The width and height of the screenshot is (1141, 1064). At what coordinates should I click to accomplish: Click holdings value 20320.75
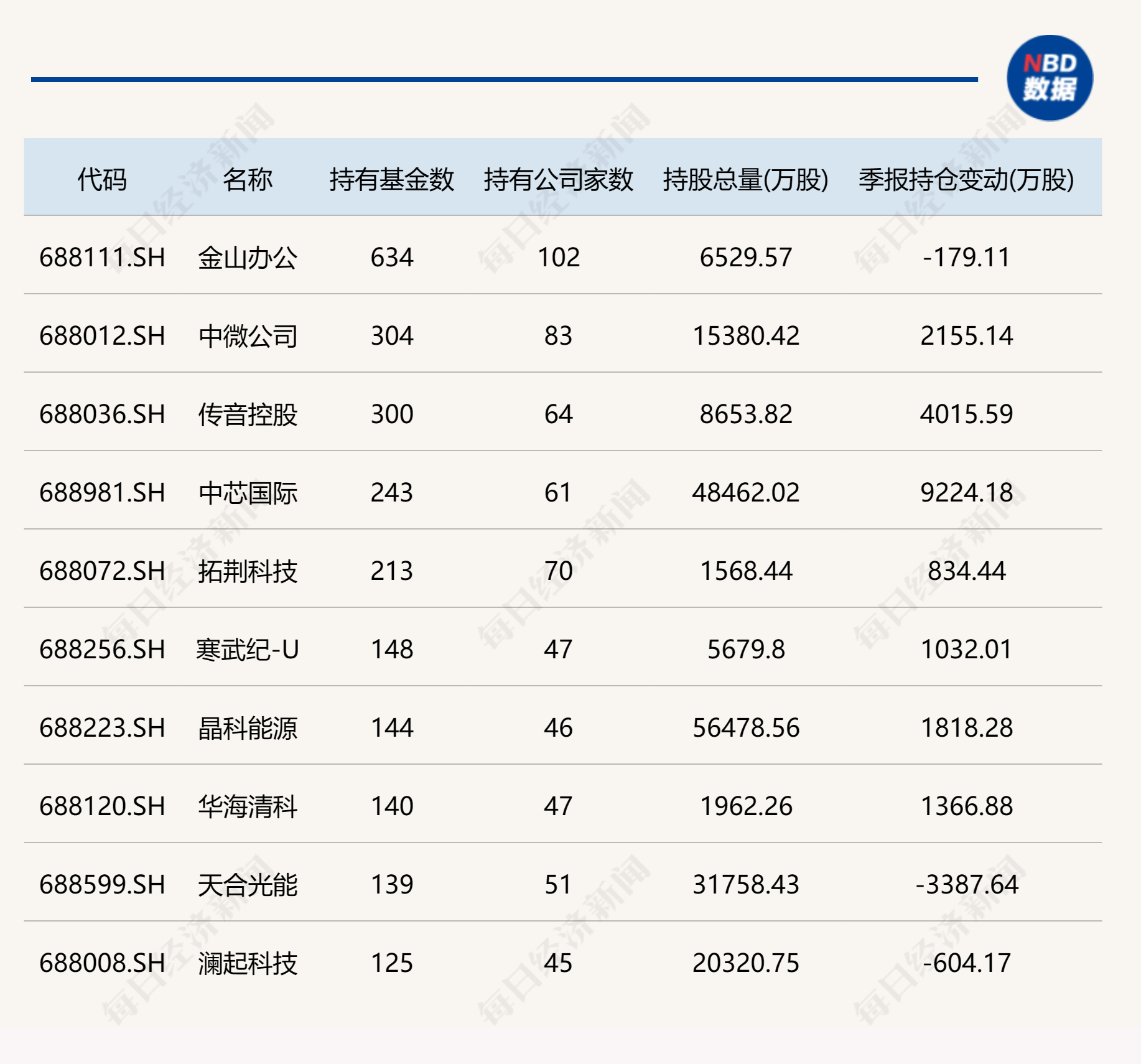point(746,963)
